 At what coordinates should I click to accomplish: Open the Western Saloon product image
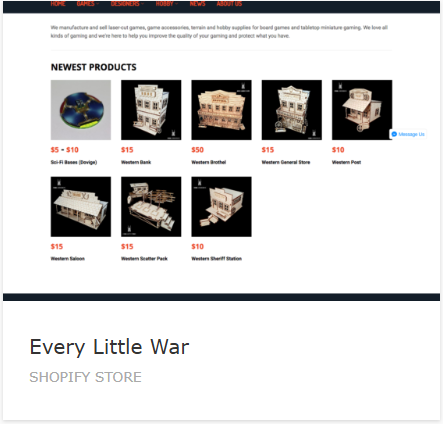(x=81, y=207)
